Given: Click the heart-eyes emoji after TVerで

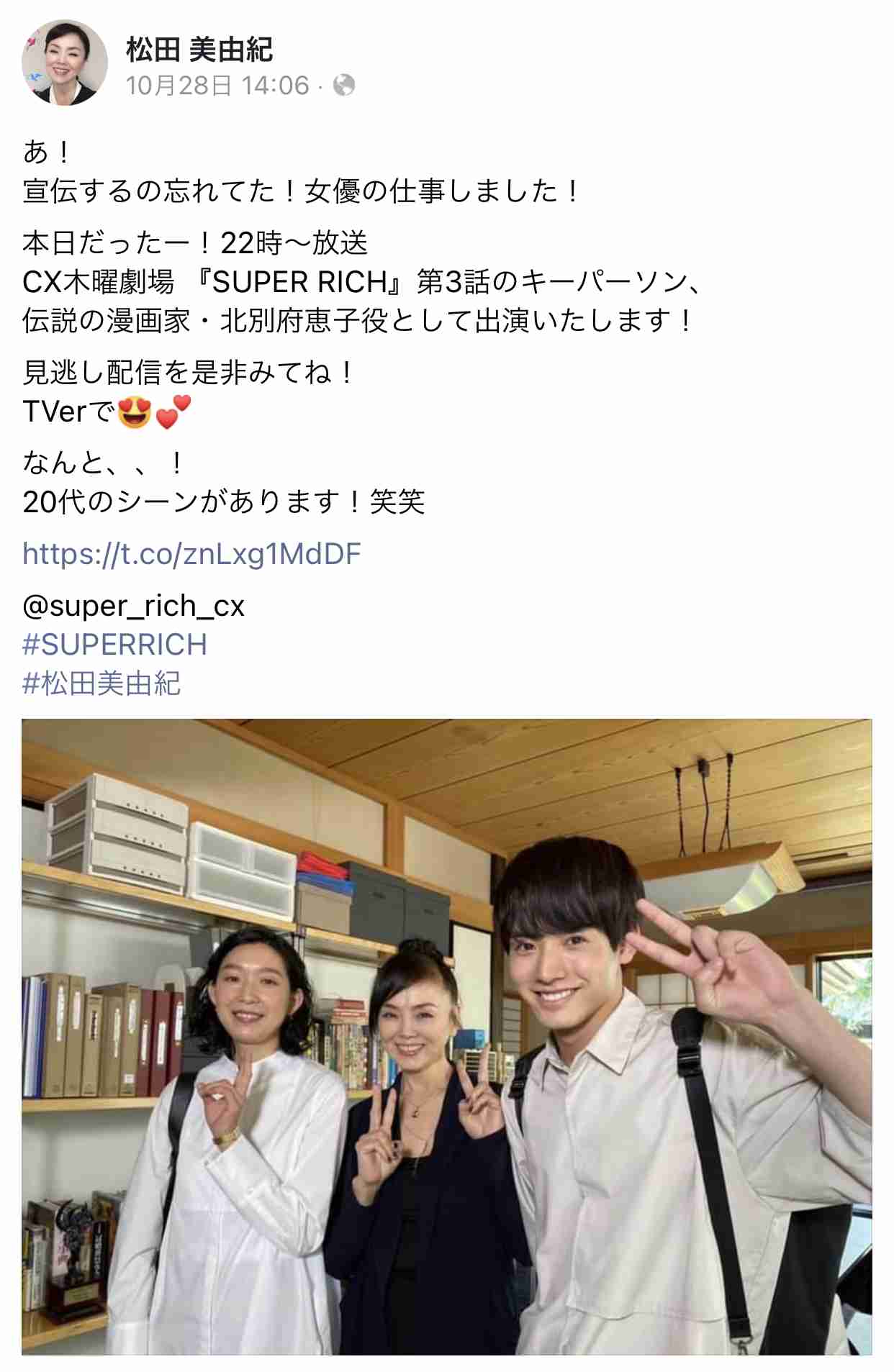Looking at the screenshot, I should (x=135, y=412).
